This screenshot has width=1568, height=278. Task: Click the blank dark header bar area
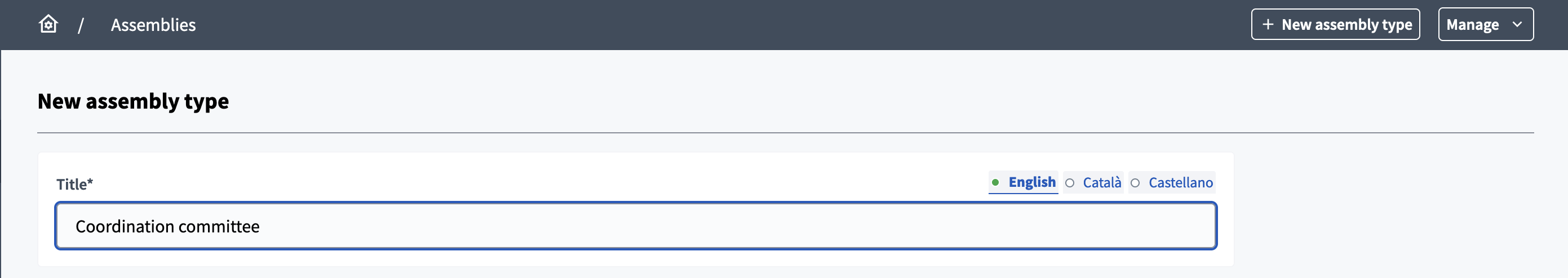point(730,24)
